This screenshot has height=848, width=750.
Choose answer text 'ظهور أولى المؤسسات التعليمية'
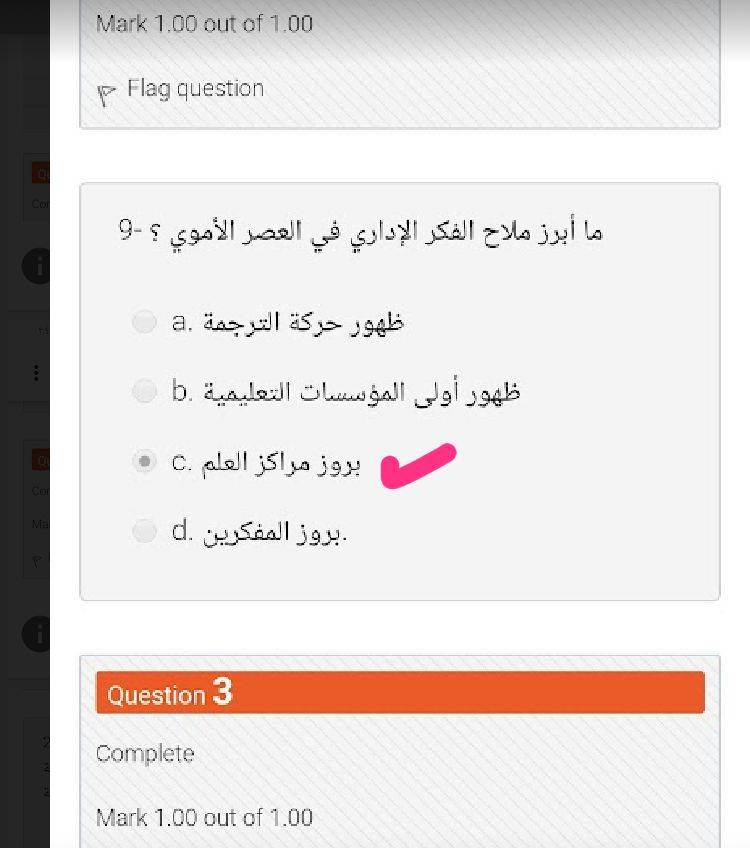(x=361, y=392)
